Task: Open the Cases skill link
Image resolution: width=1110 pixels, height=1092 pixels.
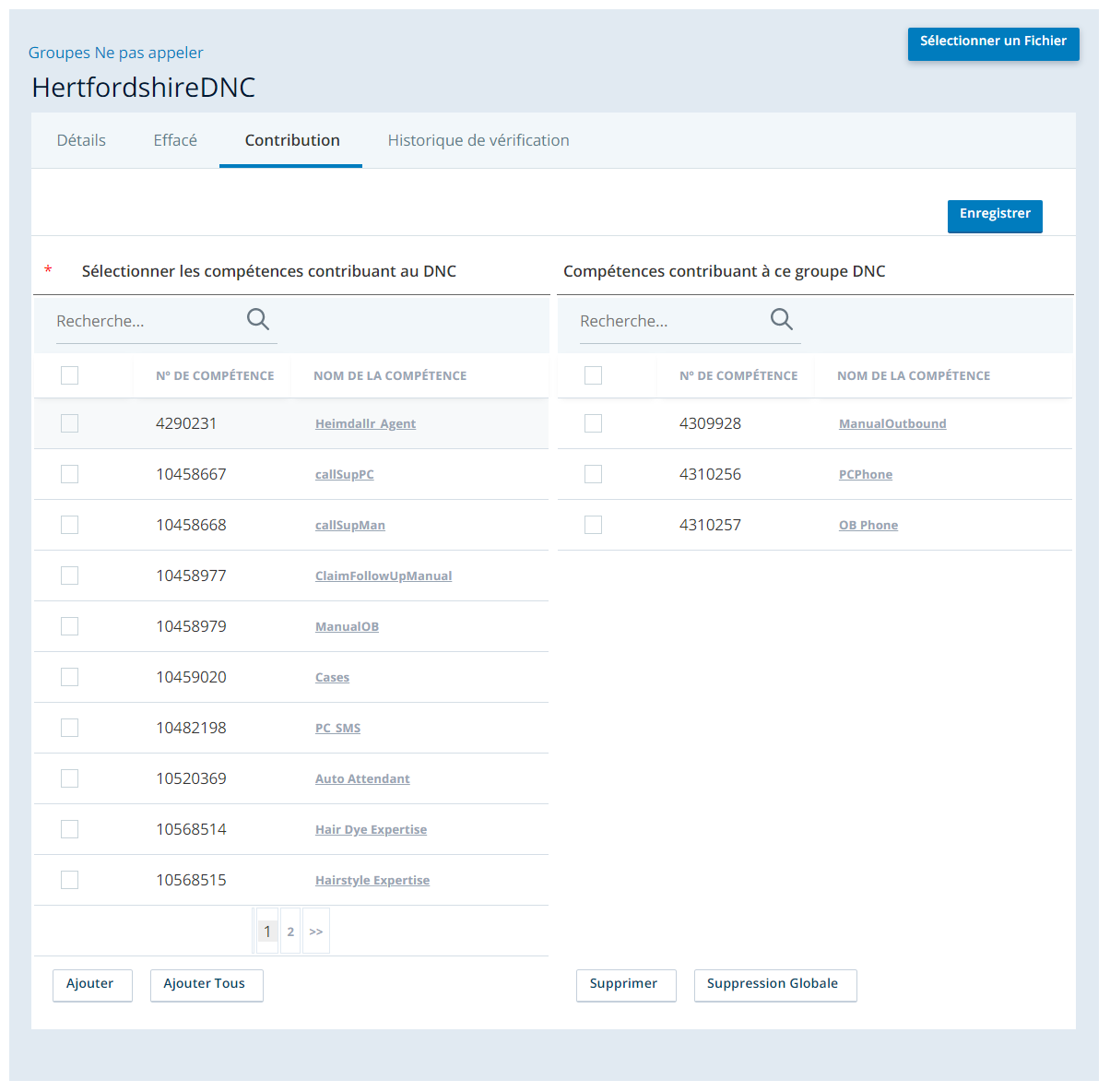Action: tap(332, 677)
